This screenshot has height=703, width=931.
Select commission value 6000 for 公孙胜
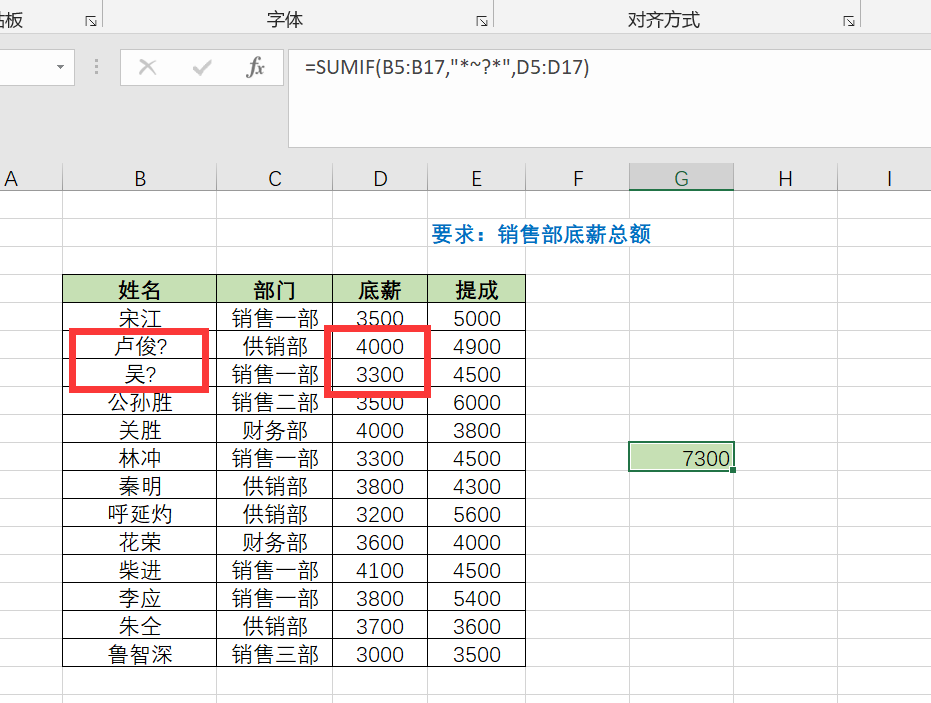click(476, 401)
